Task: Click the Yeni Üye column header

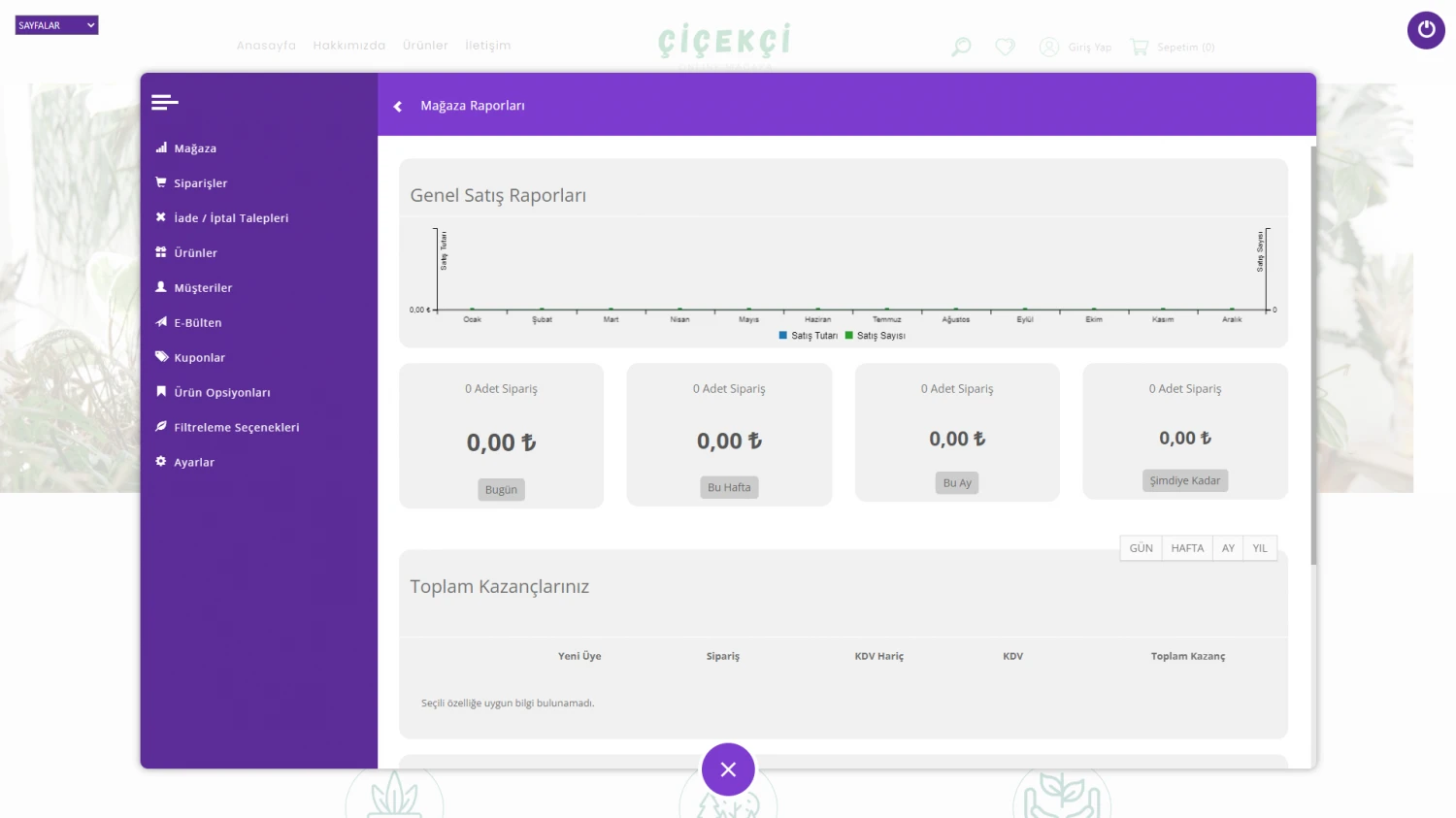Action: (579, 657)
